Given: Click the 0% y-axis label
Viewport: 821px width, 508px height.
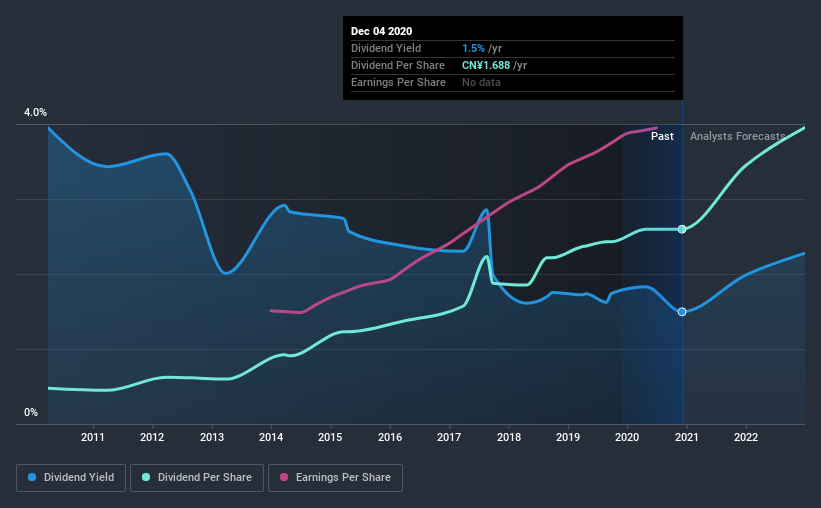Looking at the screenshot, I should [31, 413].
